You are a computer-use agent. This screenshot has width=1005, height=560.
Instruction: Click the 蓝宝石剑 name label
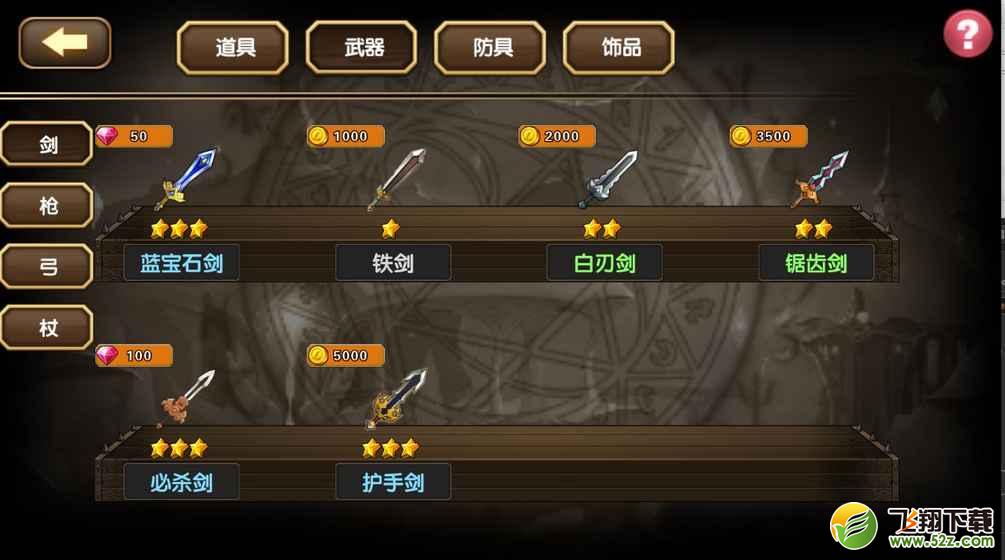click(x=181, y=263)
